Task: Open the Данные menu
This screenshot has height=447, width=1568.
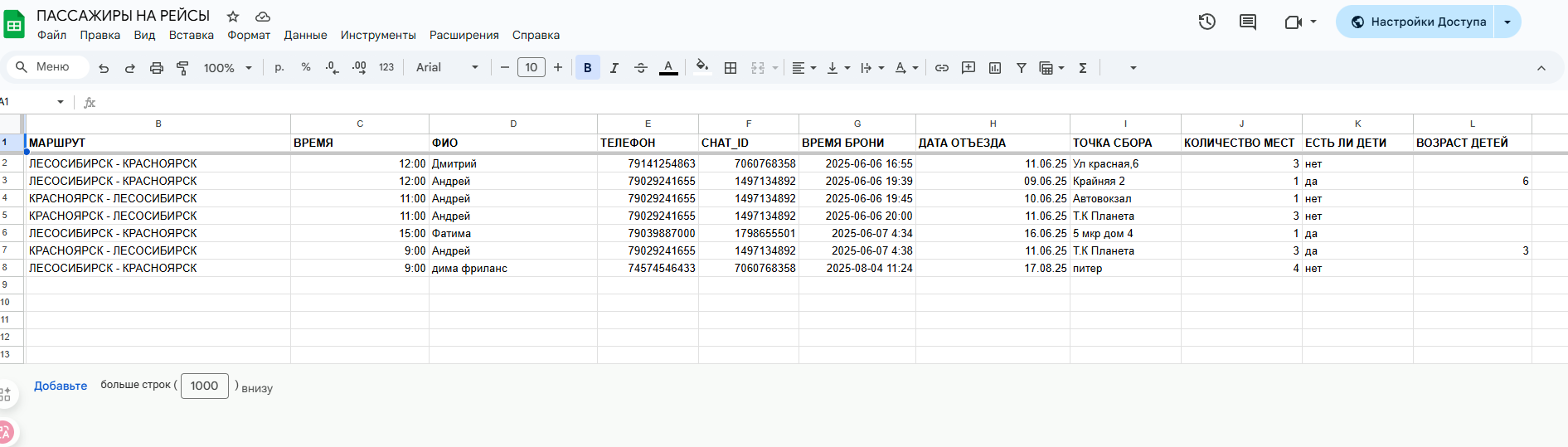Action: (305, 35)
